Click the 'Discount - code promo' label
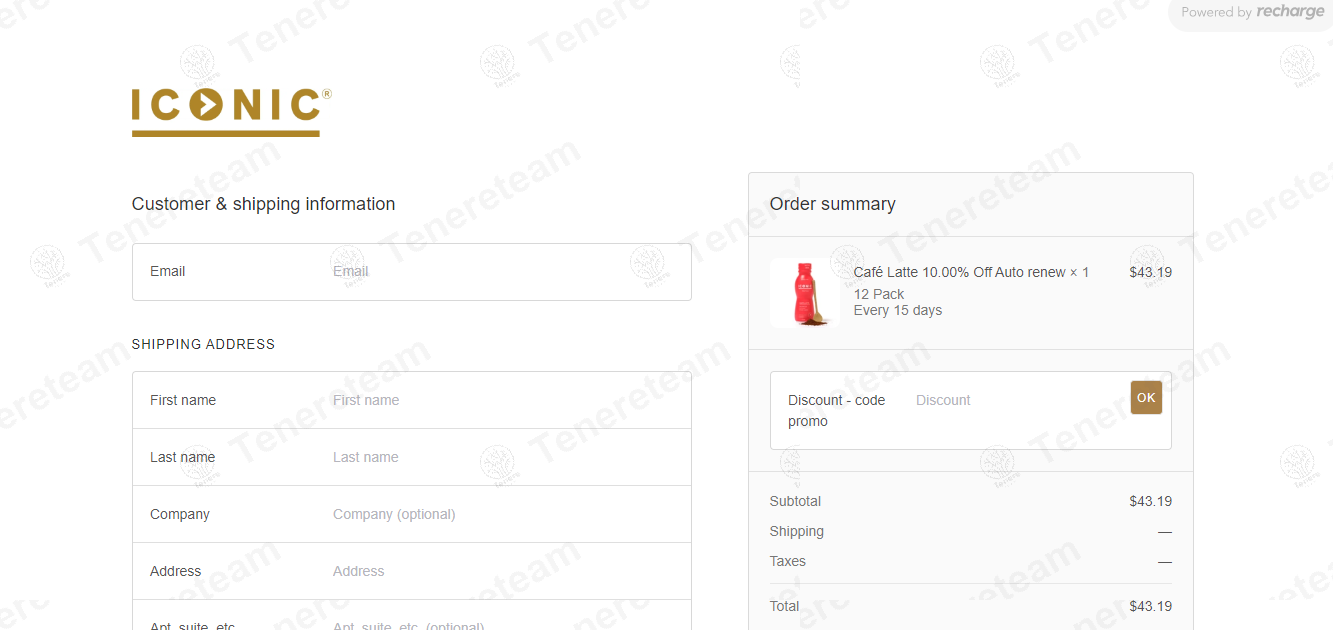Screen dimensions: 1333x630 click(836, 410)
